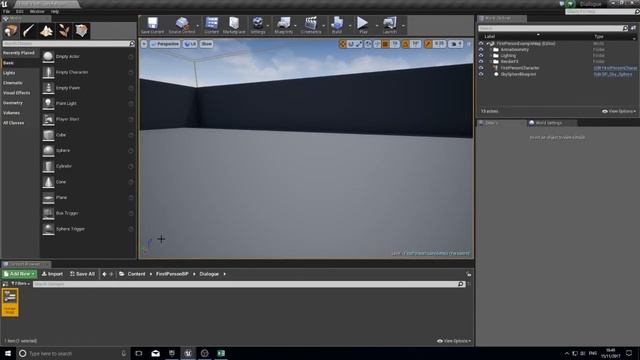Toggle visibility of FirstPersonCharacter actor
Image resolution: width=640 pixels, height=360 pixels.
click(481, 68)
